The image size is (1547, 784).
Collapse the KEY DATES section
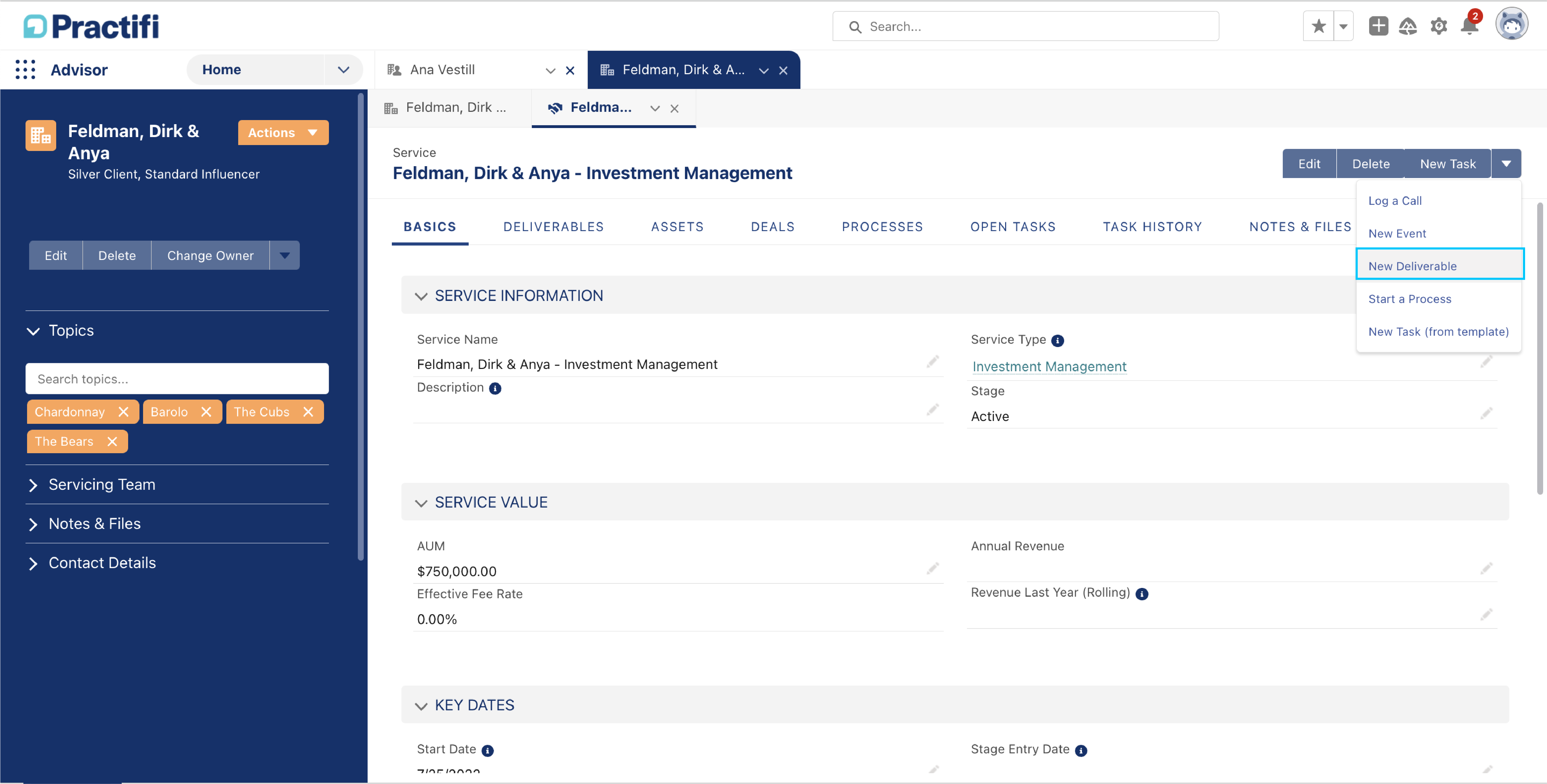(x=421, y=706)
